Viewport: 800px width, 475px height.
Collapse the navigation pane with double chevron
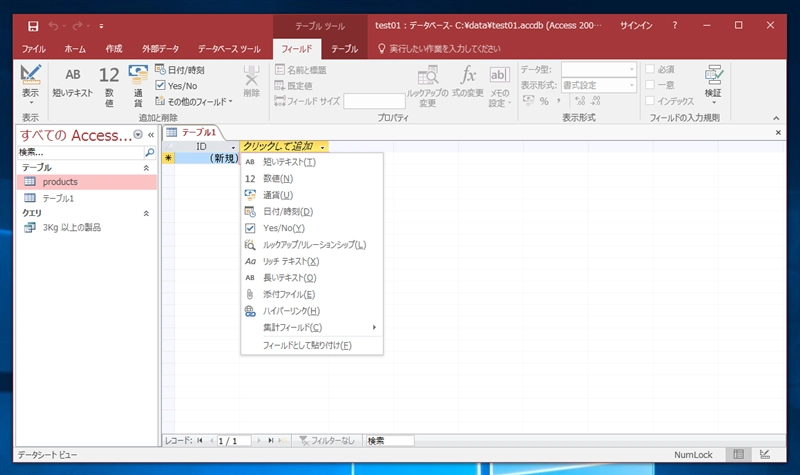click(151, 135)
